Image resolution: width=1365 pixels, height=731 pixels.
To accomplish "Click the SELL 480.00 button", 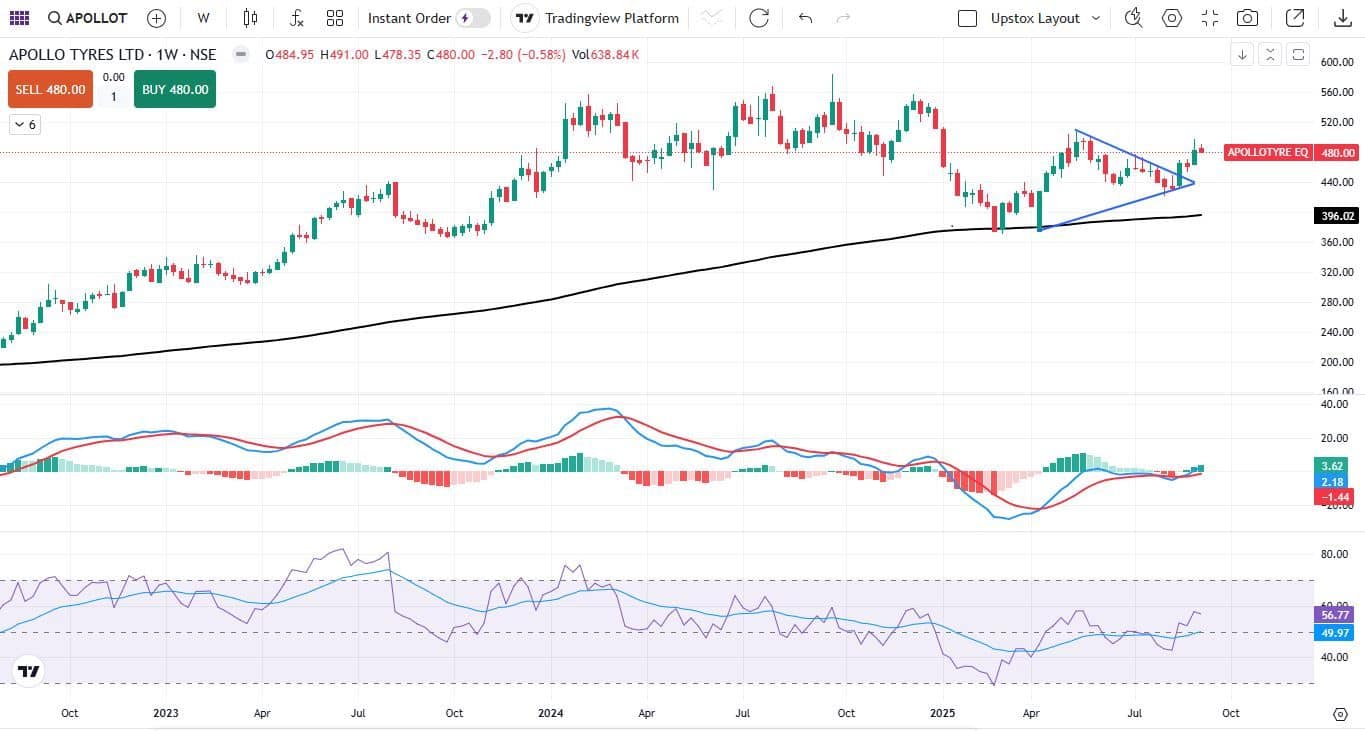I will point(50,89).
